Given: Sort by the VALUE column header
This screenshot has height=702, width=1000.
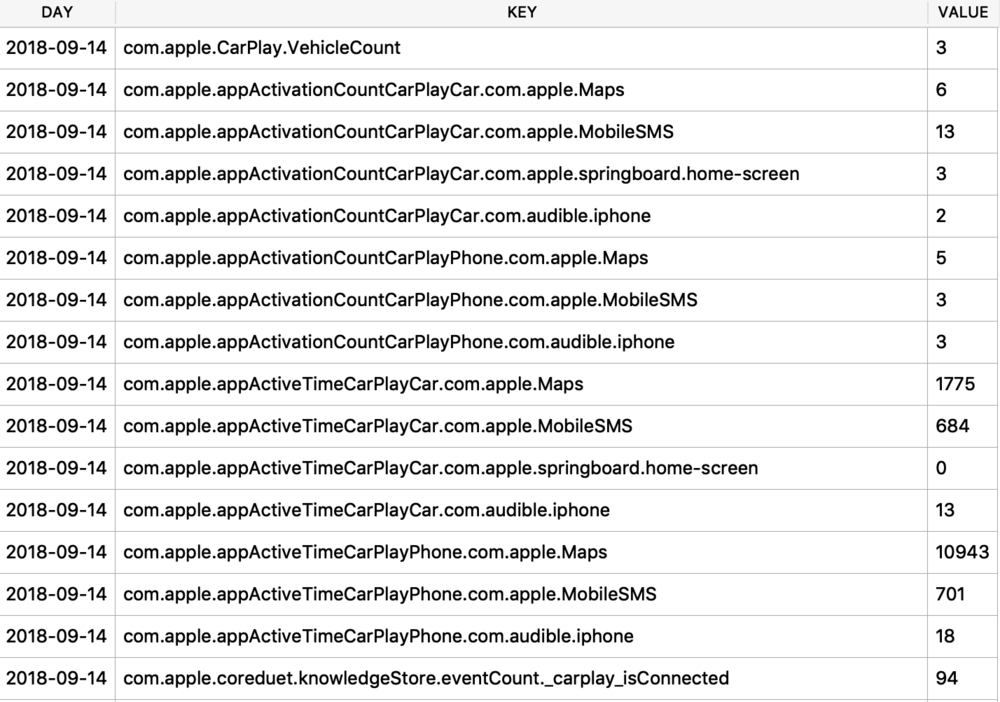Looking at the screenshot, I should tap(963, 12).
